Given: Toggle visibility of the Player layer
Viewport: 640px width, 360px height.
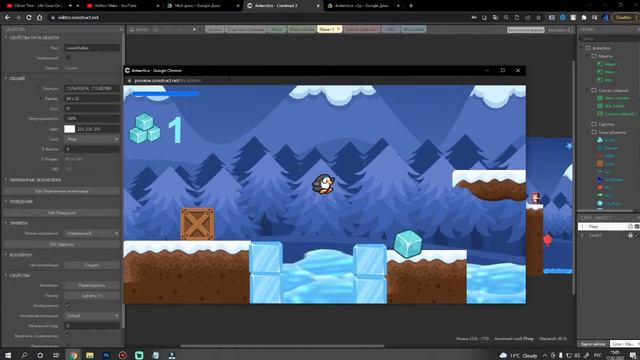Looking at the screenshot, I should (x=637, y=226).
